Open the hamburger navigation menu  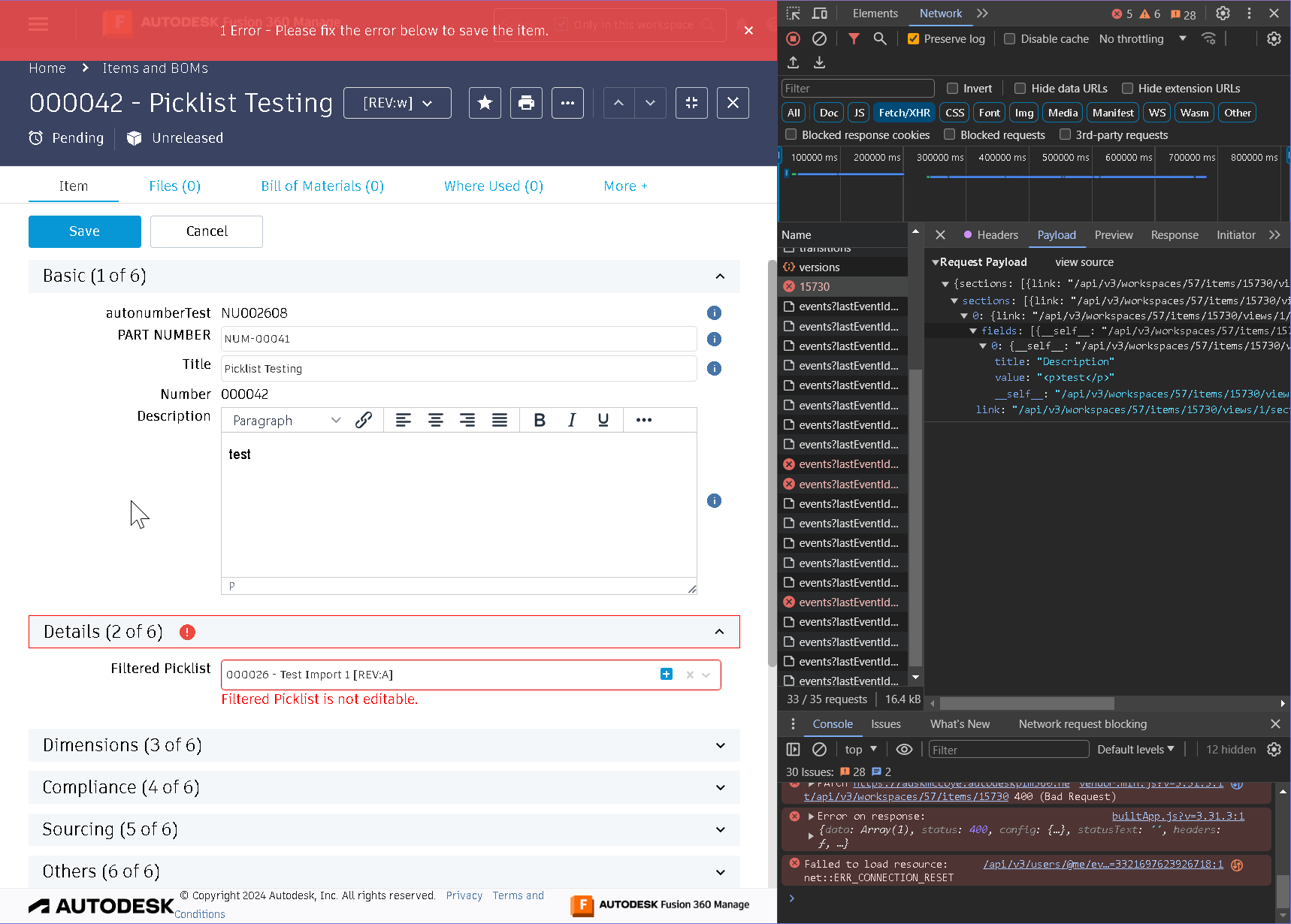pos(38,23)
